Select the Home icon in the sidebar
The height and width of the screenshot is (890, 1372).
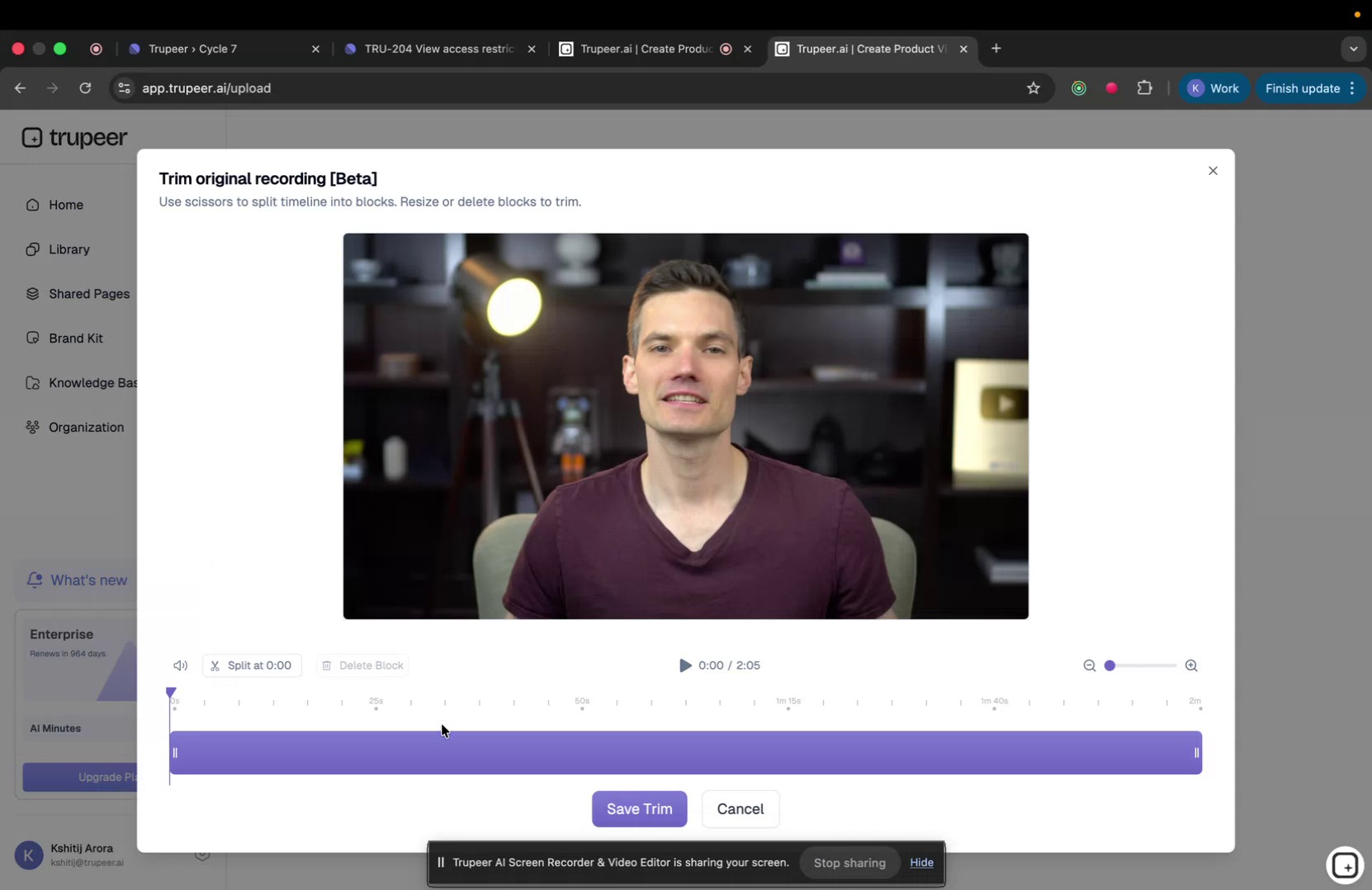31,205
